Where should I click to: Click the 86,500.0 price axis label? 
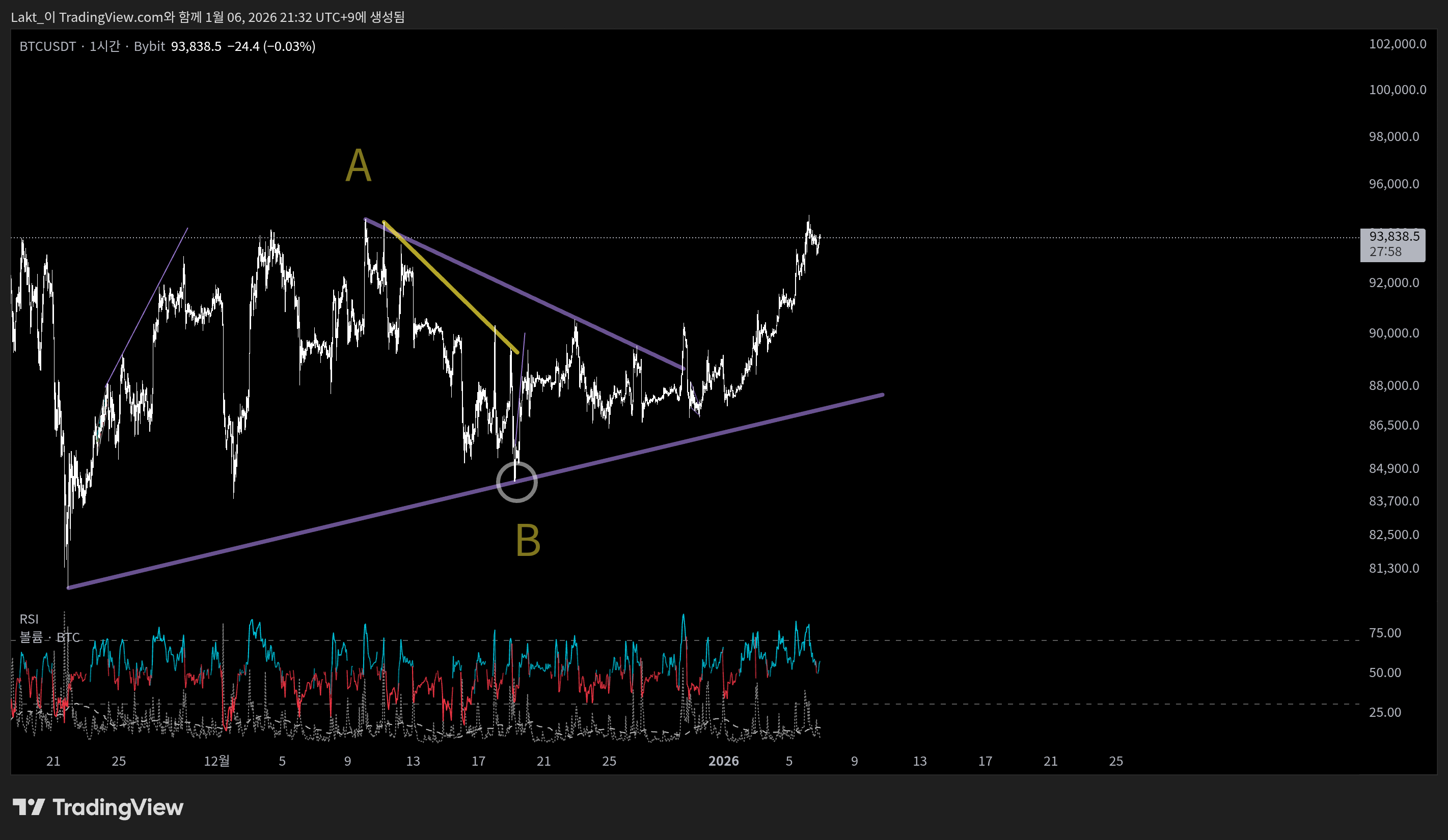point(1394,426)
